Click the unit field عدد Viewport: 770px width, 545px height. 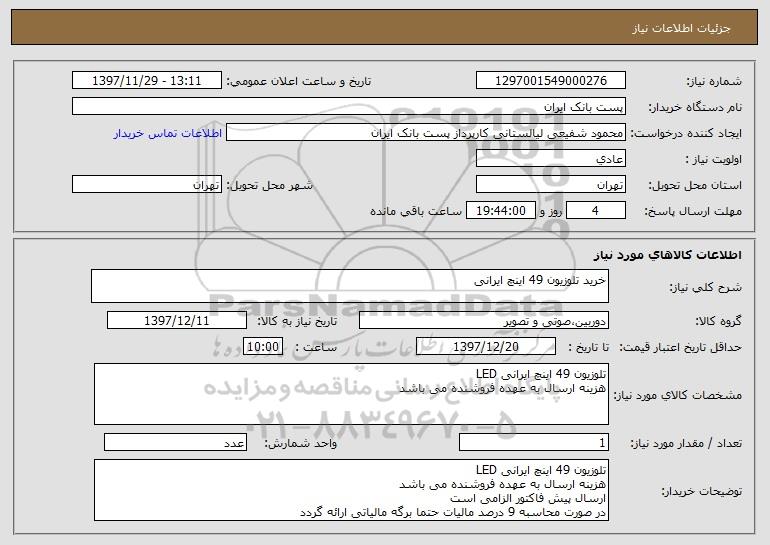pyautogui.click(x=175, y=442)
